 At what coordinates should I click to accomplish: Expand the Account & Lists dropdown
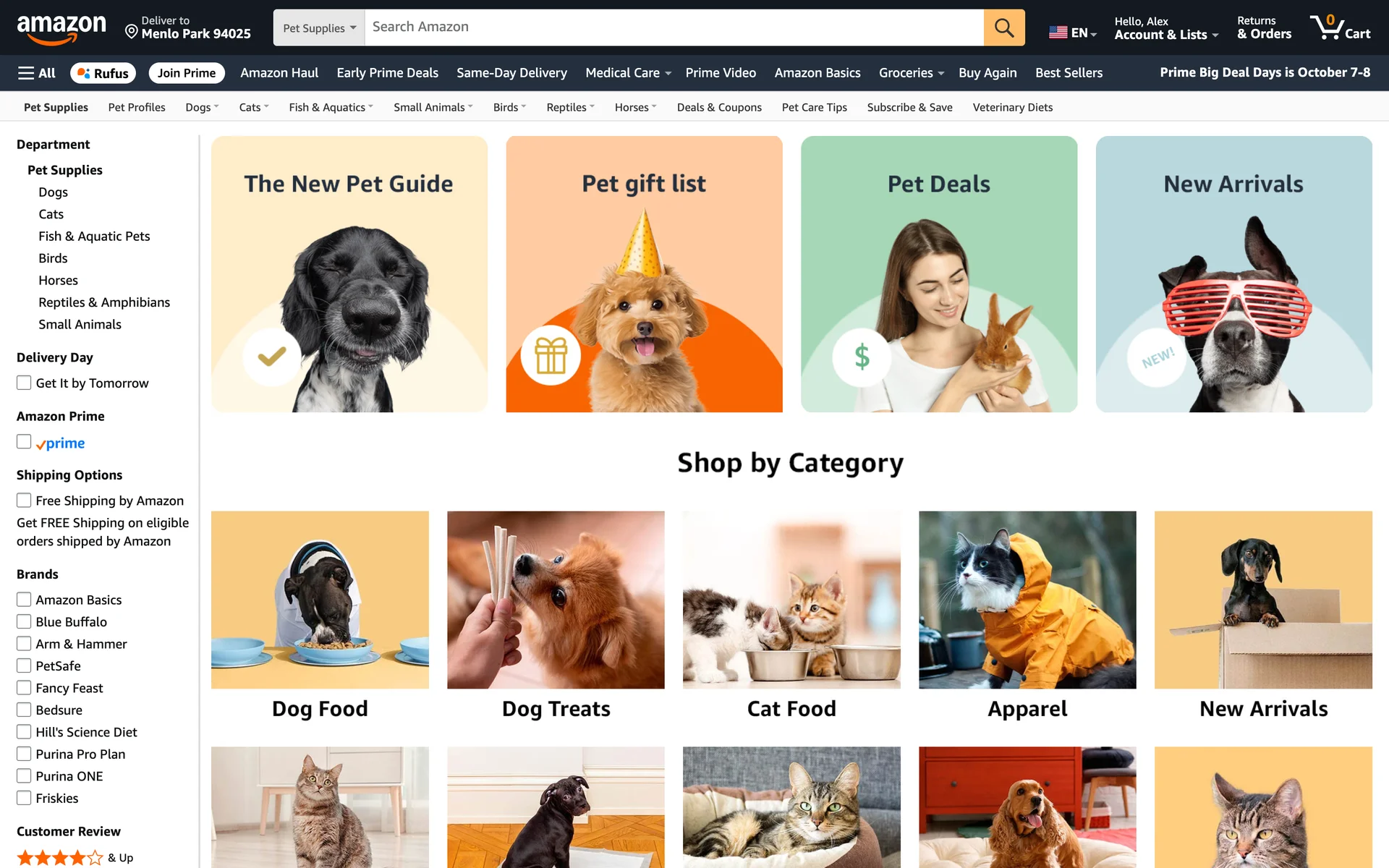click(1166, 27)
